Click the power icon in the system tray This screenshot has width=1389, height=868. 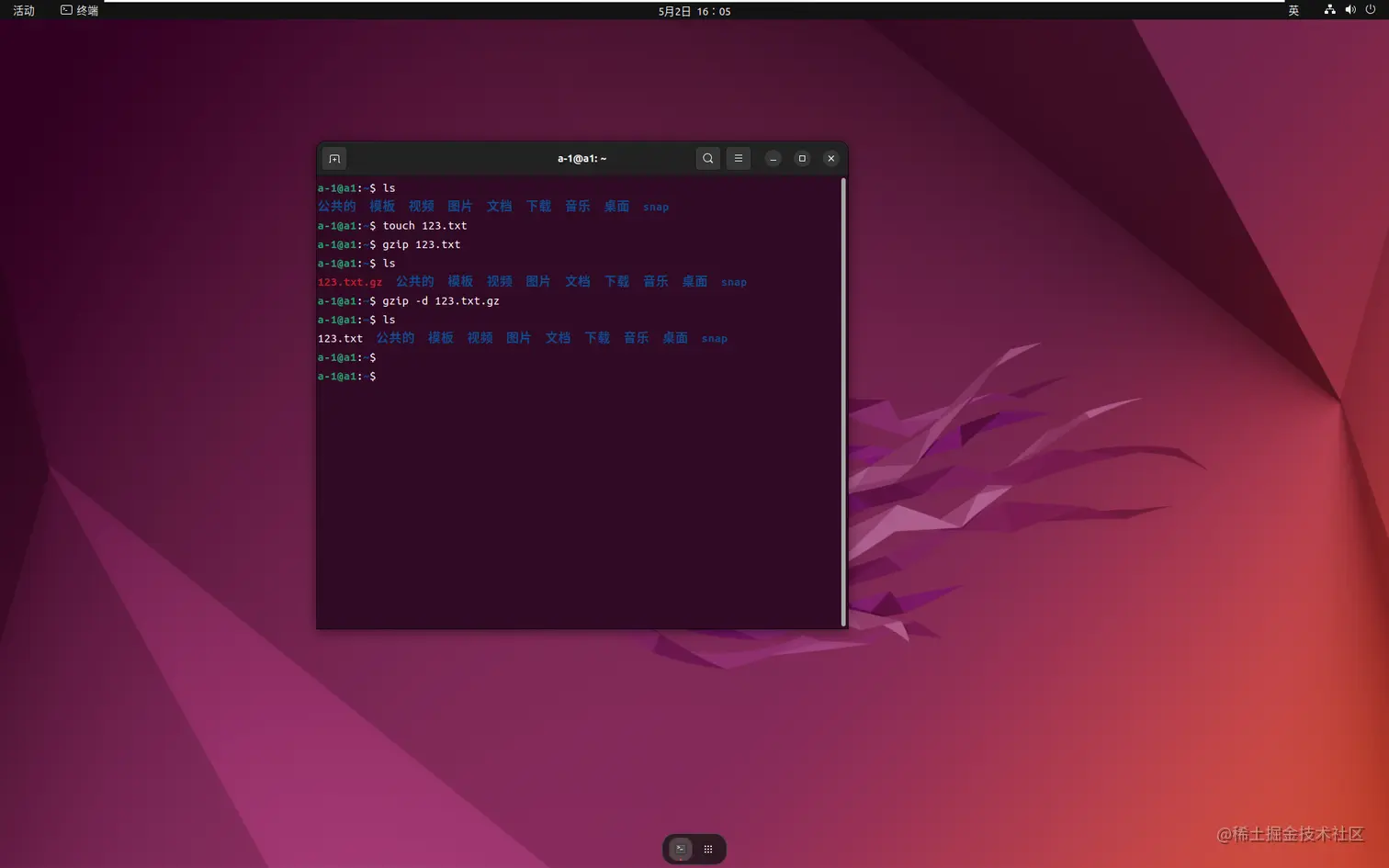(1370, 10)
